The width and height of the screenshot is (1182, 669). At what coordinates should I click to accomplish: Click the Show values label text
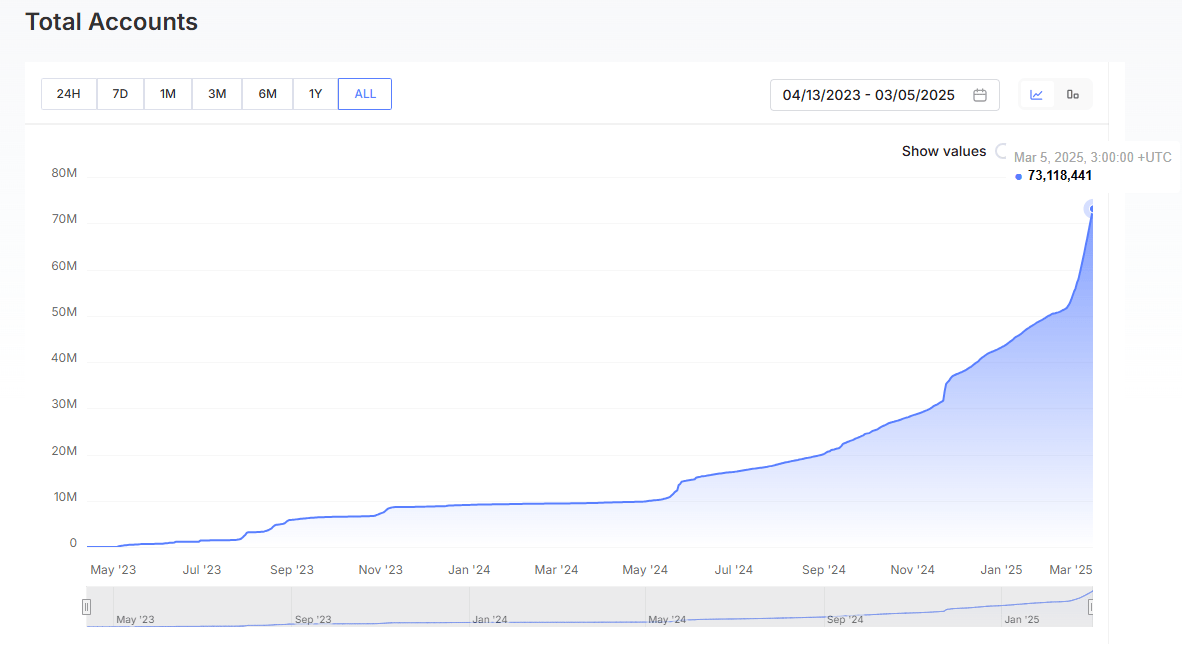coord(943,151)
